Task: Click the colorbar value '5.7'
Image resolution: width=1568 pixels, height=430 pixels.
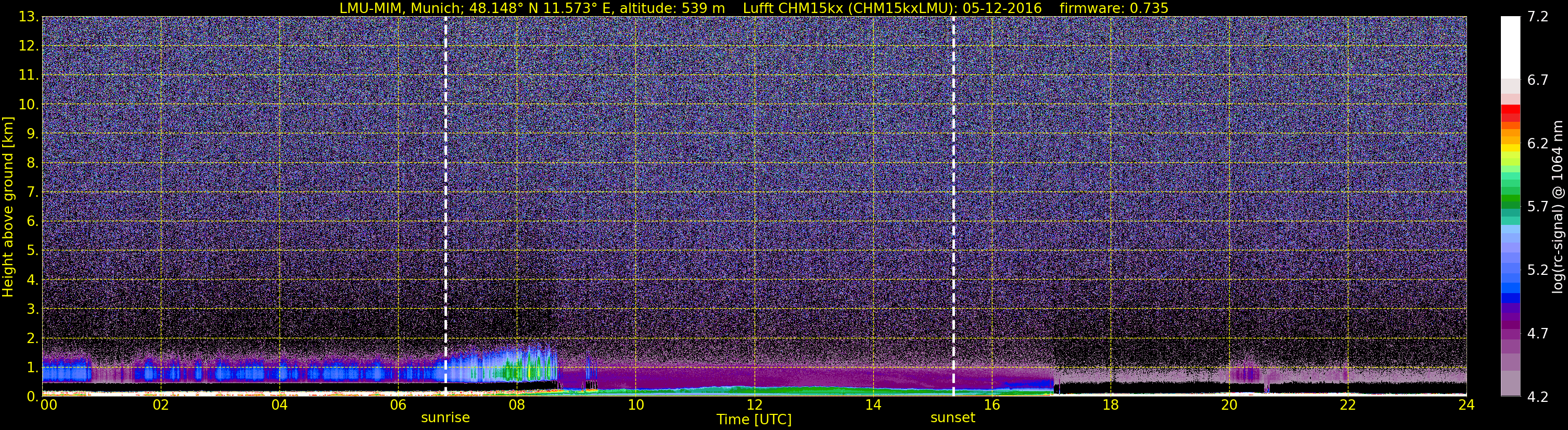Action: 1538,207
